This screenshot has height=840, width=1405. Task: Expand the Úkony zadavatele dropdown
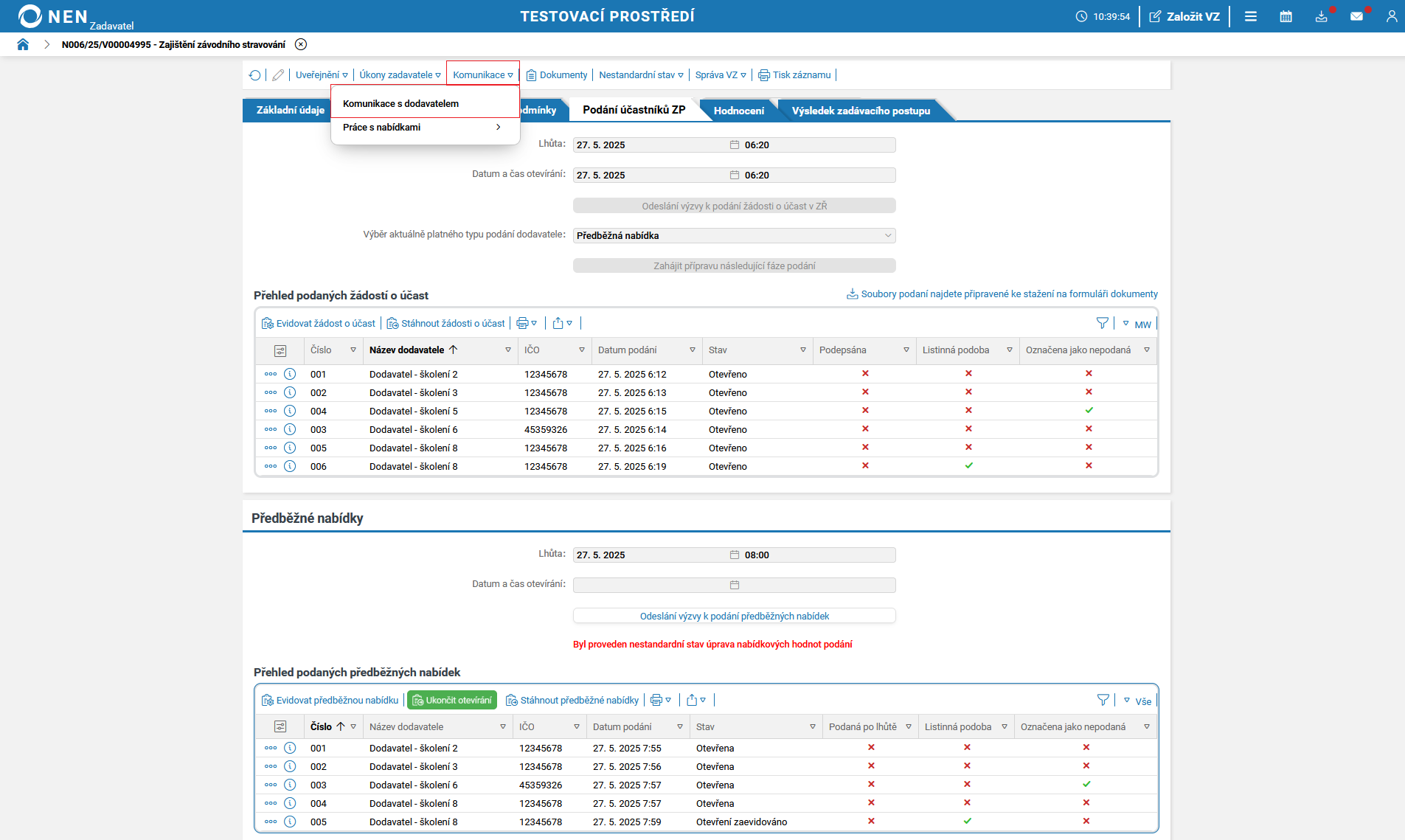[400, 75]
